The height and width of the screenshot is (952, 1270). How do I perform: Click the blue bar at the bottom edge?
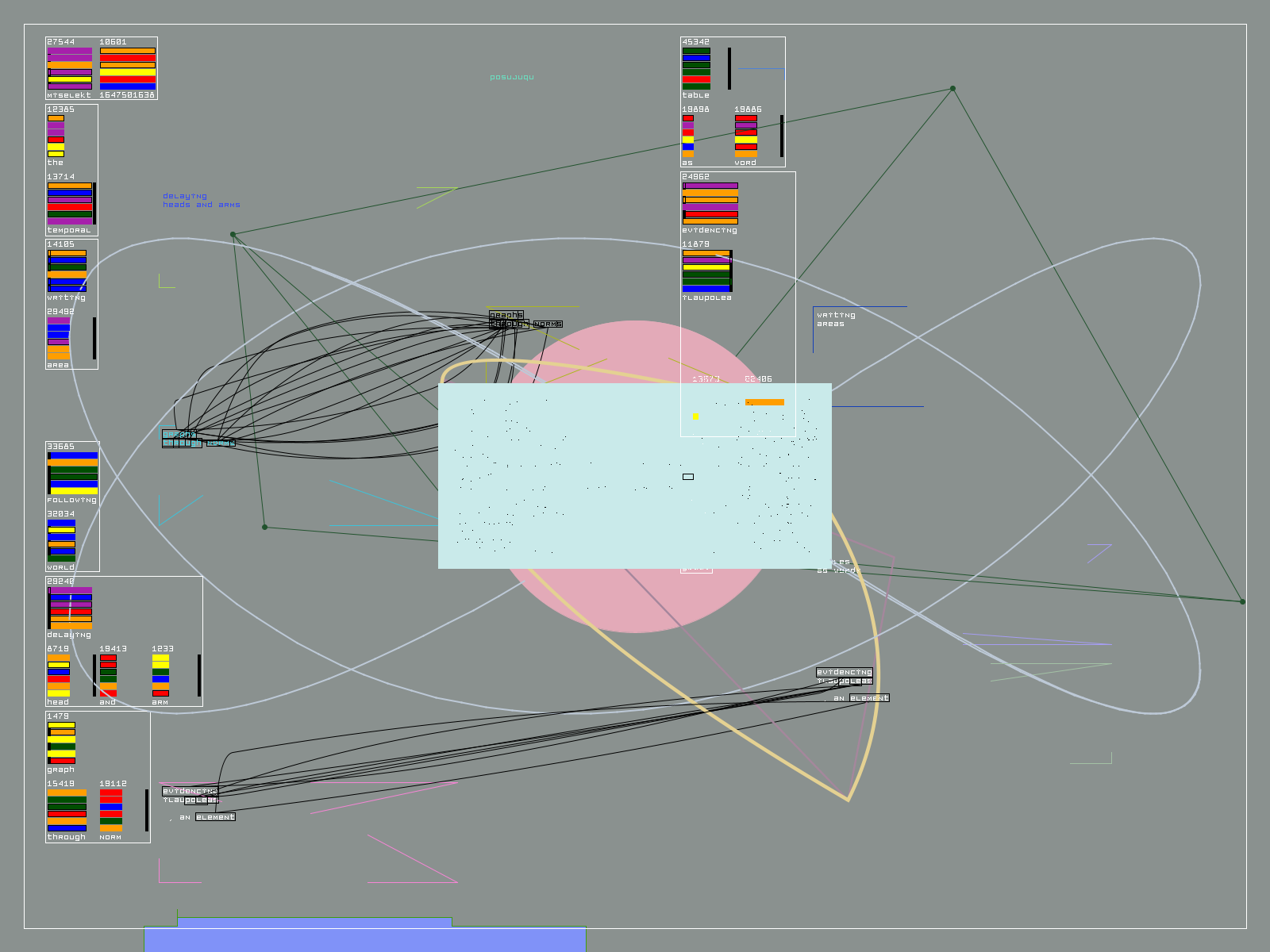coord(364,939)
